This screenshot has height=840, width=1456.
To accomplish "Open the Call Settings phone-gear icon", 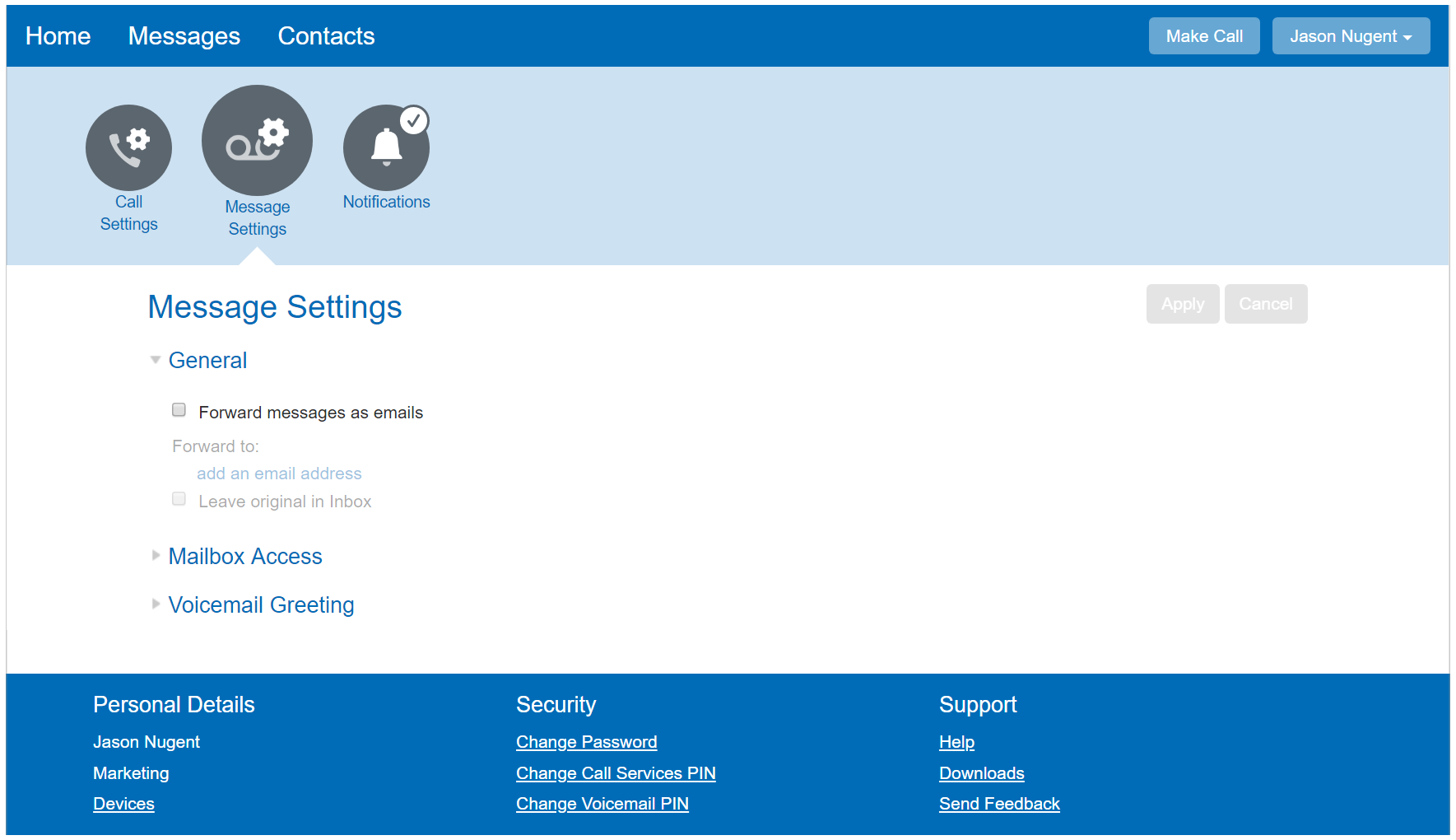I will click(x=128, y=147).
